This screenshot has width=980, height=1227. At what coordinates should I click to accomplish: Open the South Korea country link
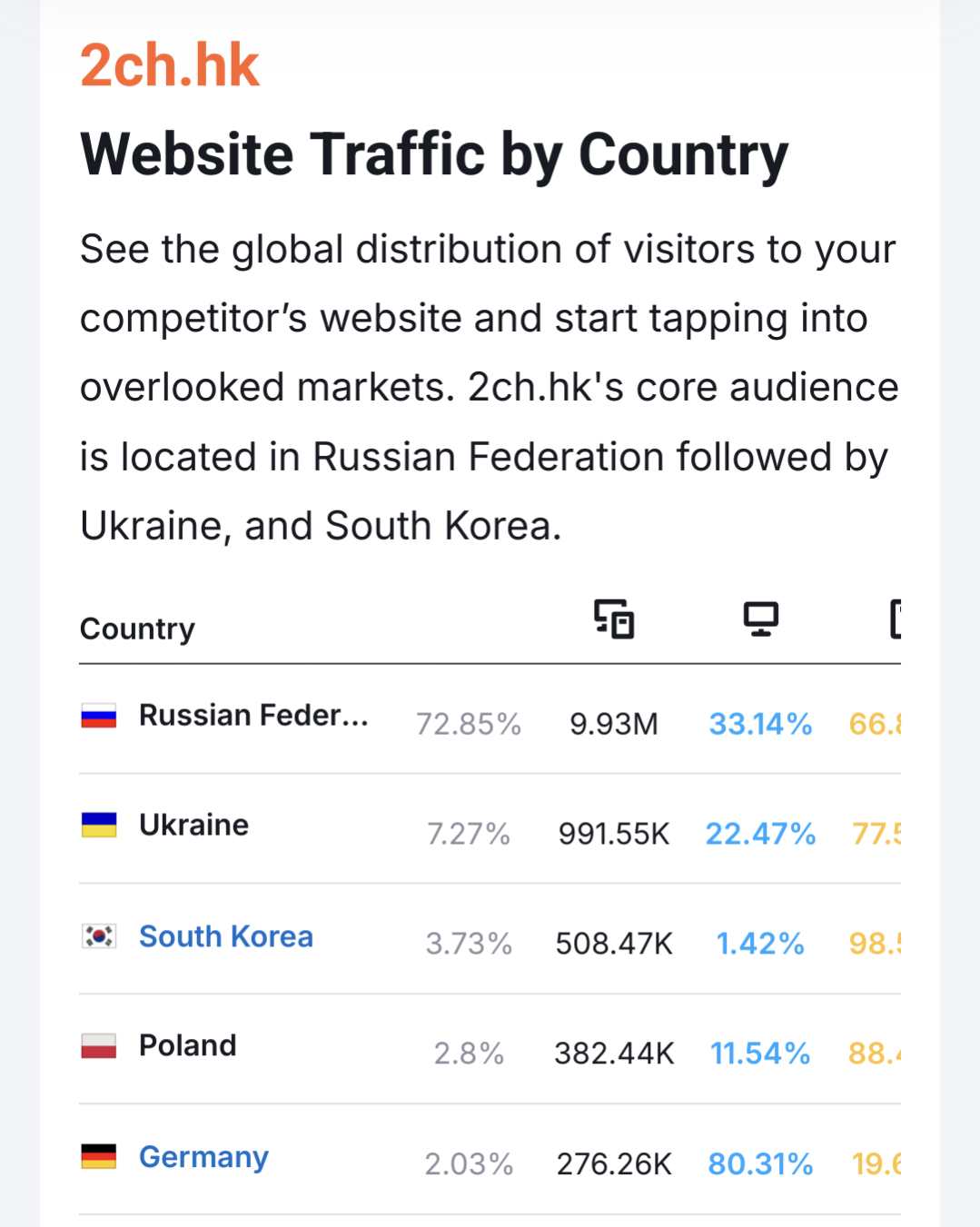tap(226, 936)
